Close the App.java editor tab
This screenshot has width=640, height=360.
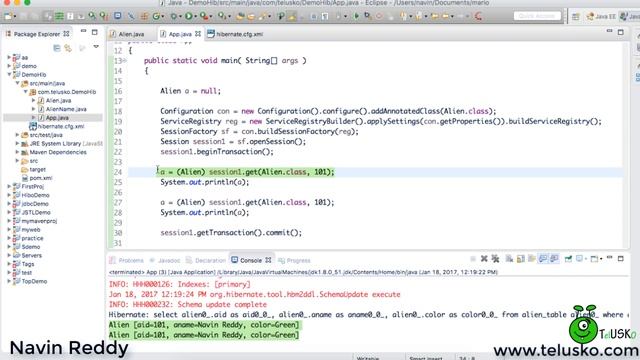point(198,34)
